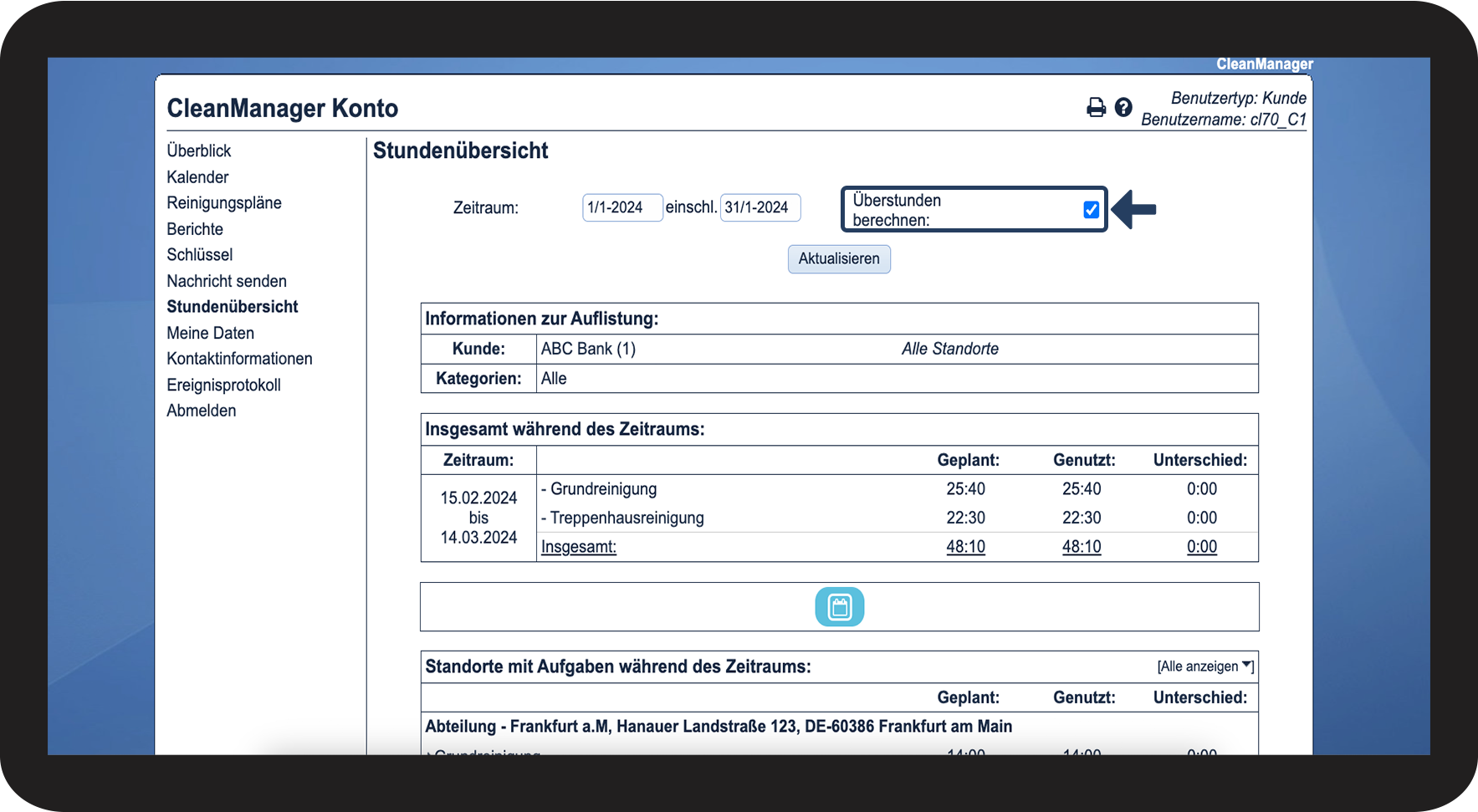Toggle the Überstunden berechnen checkbox

point(1091,210)
